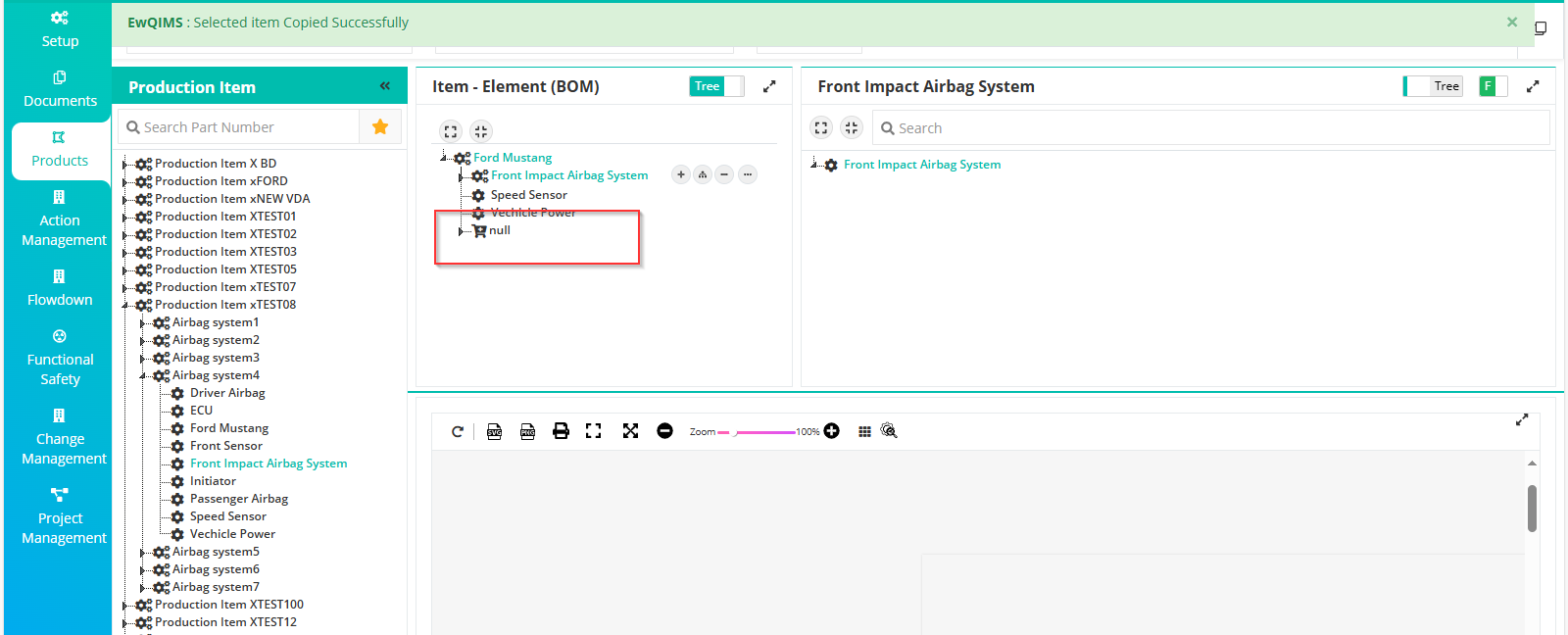This screenshot has width=1568, height=635.
Task: Open the Flowdown sidebar section
Action: [x=60, y=288]
